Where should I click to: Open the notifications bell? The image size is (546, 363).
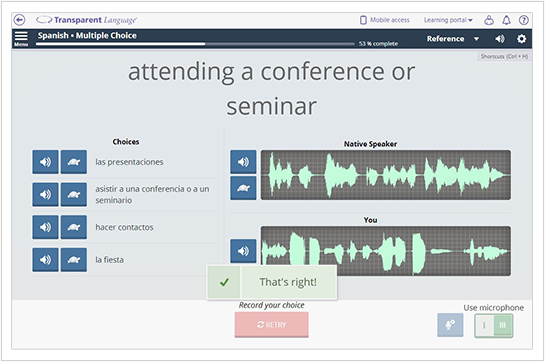tap(506, 20)
